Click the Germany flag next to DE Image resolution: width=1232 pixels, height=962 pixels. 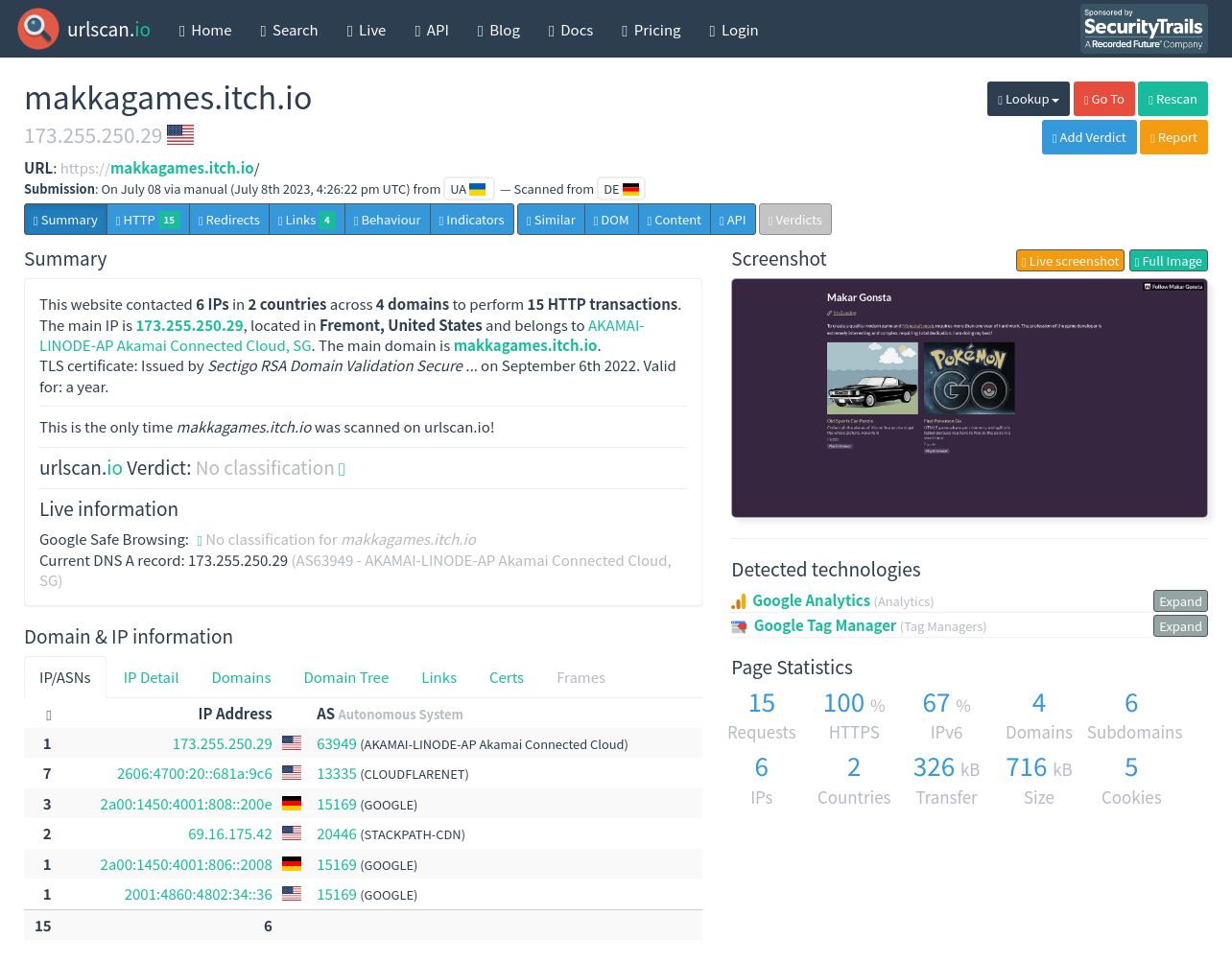tap(630, 189)
